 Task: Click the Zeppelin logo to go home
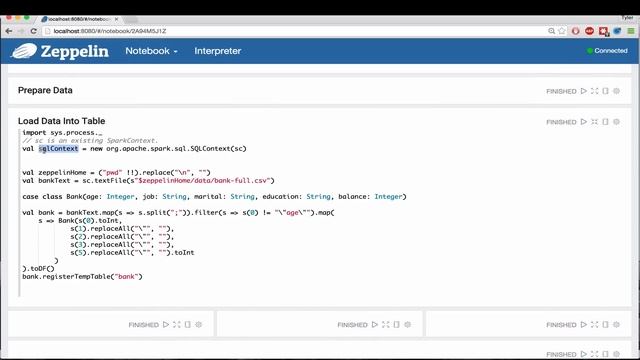(60, 51)
